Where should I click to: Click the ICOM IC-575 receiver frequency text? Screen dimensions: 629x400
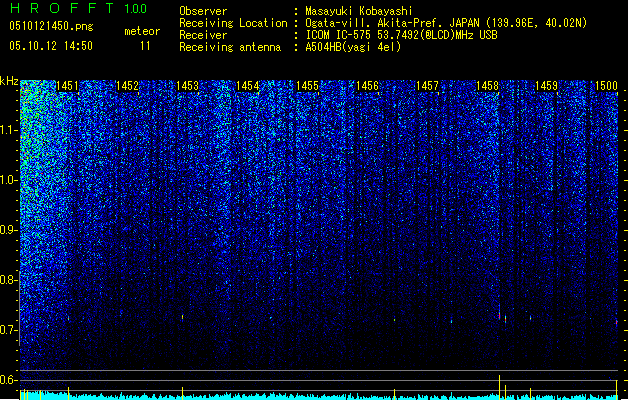[401, 35]
